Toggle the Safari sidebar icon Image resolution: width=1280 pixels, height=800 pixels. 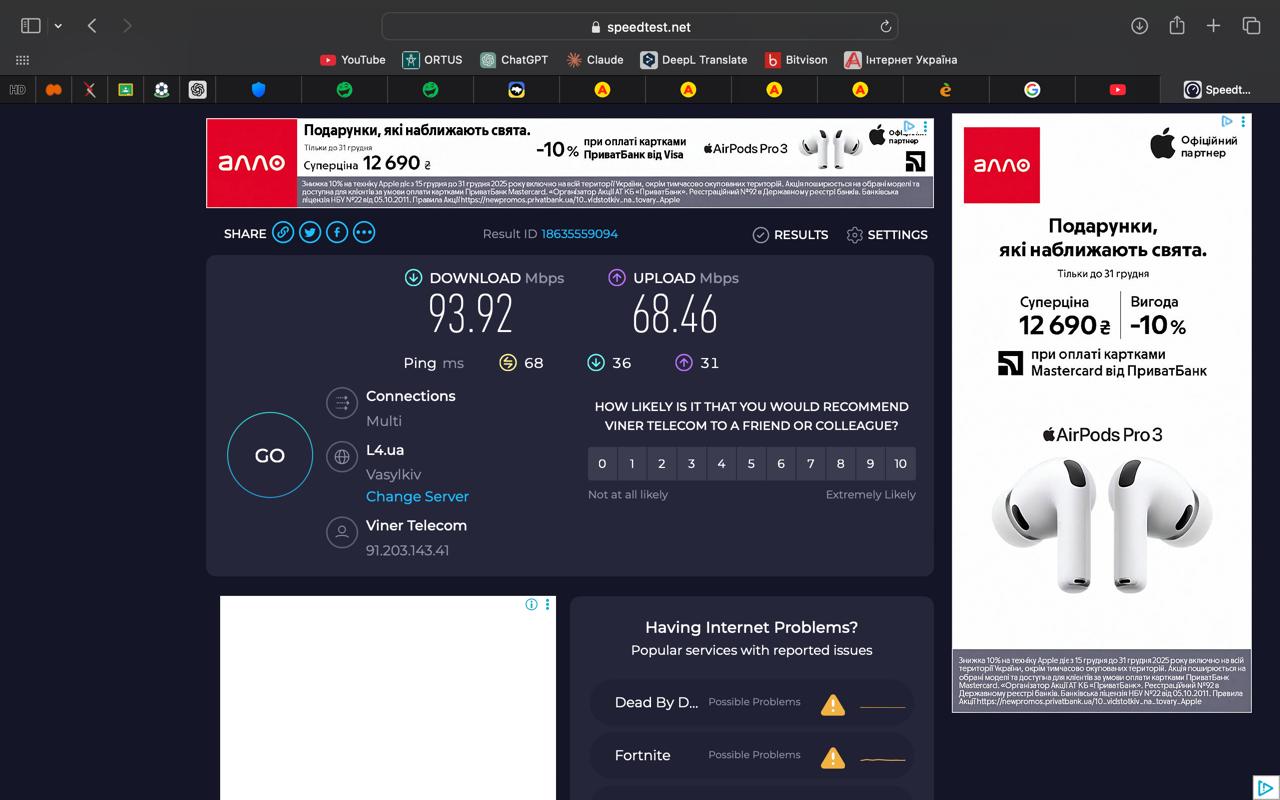pyautogui.click(x=31, y=26)
